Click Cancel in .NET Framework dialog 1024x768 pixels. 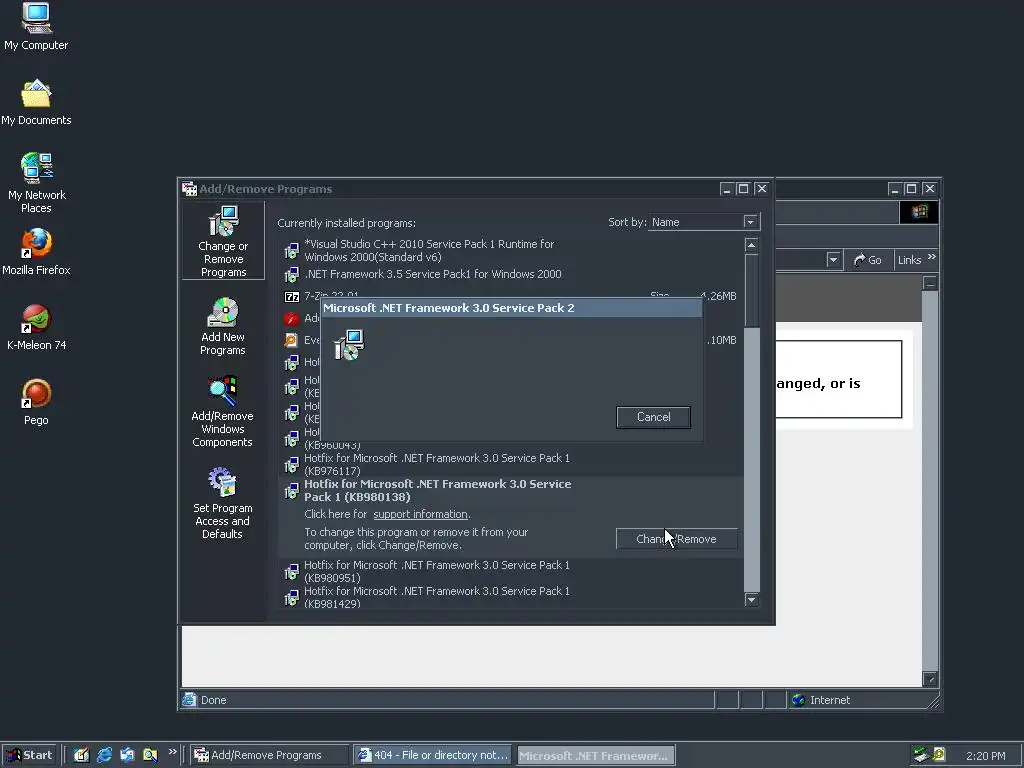tap(653, 417)
